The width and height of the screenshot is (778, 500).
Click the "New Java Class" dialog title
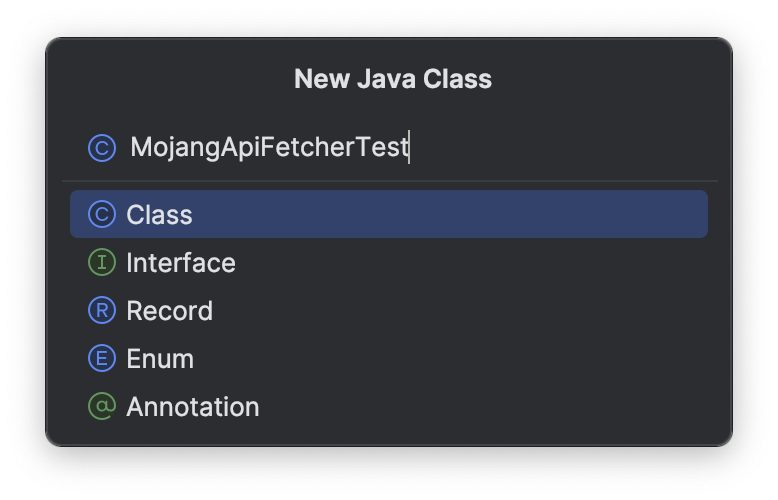pos(392,79)
